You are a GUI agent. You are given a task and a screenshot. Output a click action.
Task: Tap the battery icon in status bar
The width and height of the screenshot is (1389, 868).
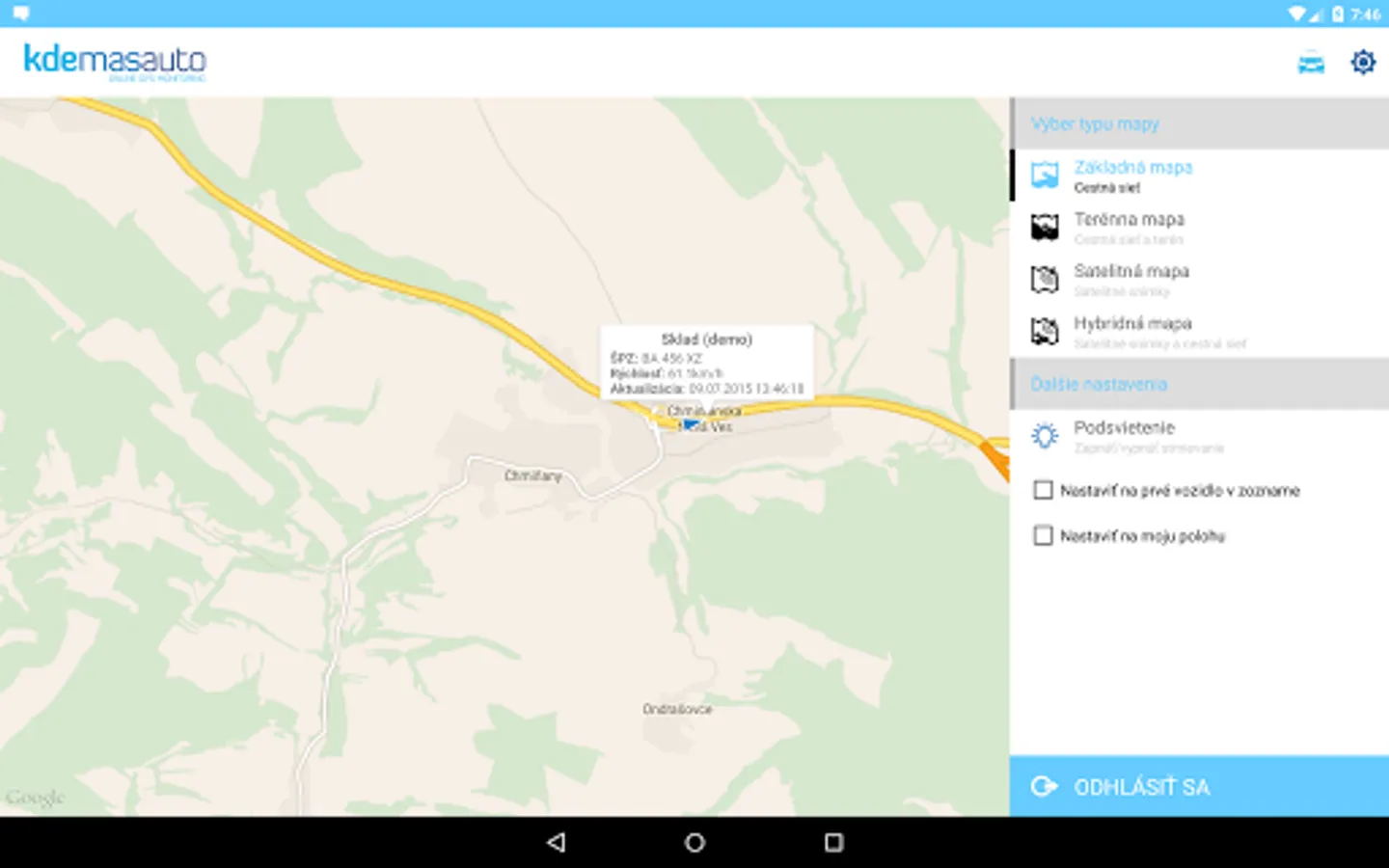point(1338,14)
